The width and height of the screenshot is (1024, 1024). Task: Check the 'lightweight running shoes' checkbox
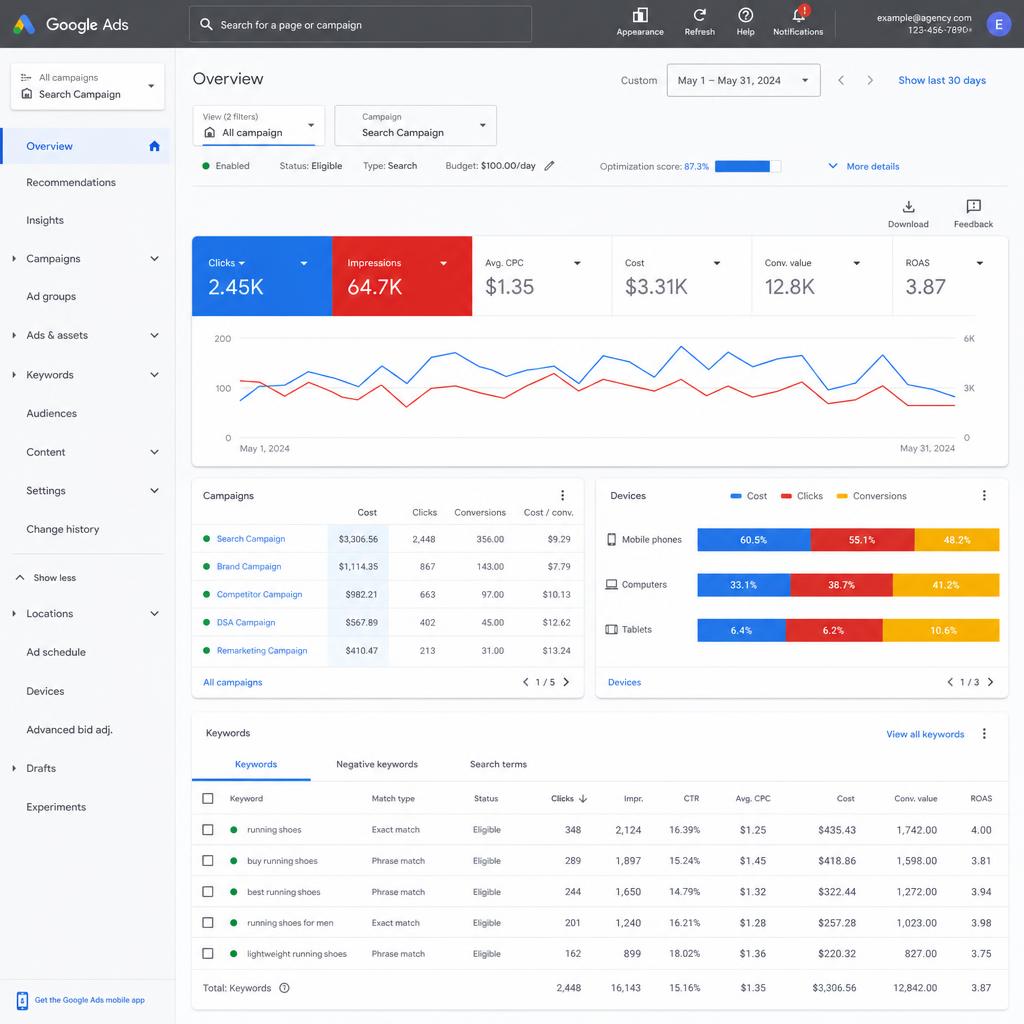coord(208,953)
